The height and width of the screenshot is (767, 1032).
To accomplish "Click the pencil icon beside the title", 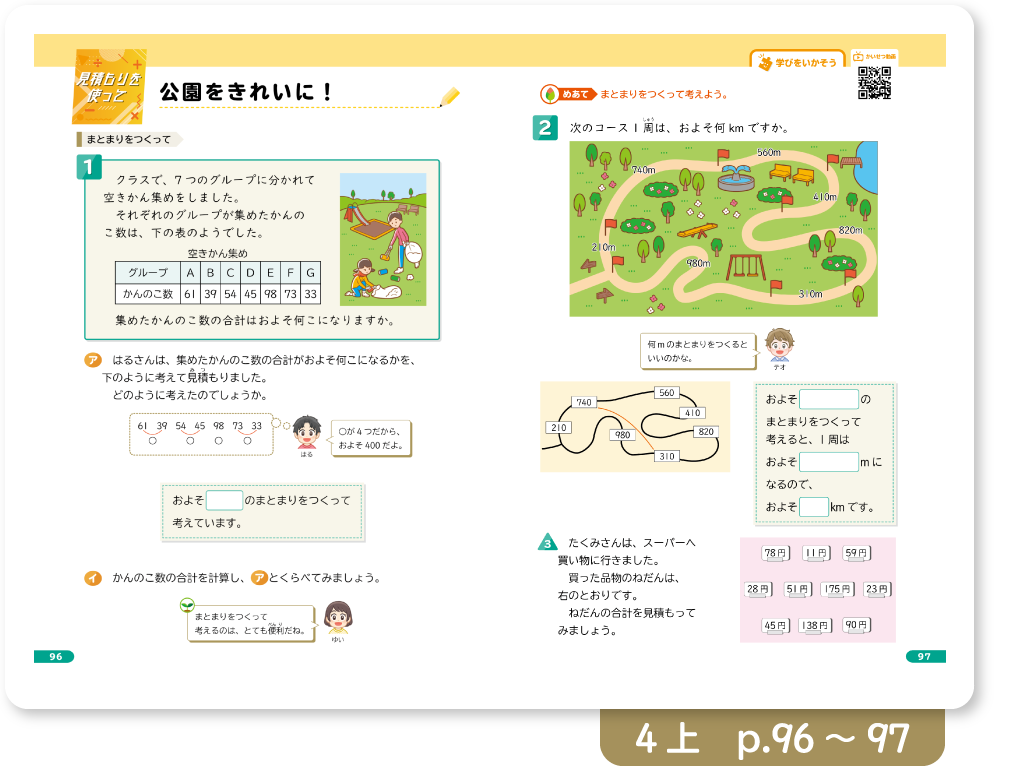I will (x=450, y=97).
